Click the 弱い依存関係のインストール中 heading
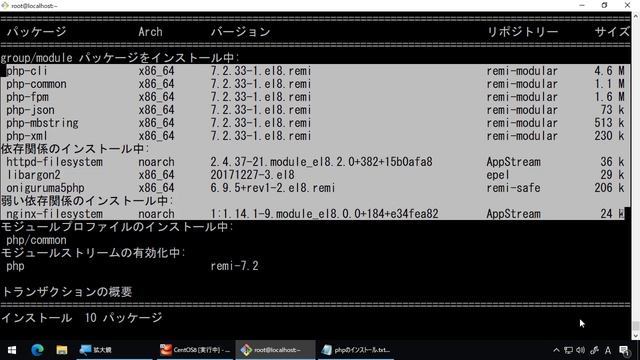The image size is (640, 360). pyautogui.click(x=87, y=201)
